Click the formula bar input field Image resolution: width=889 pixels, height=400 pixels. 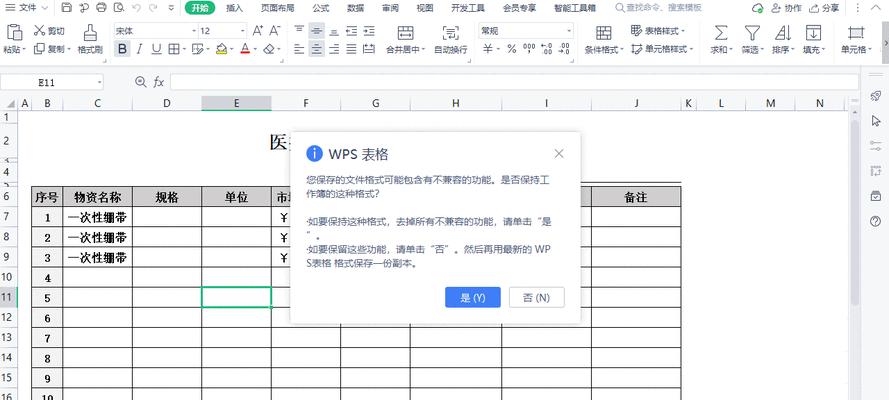tap(514, 83)
